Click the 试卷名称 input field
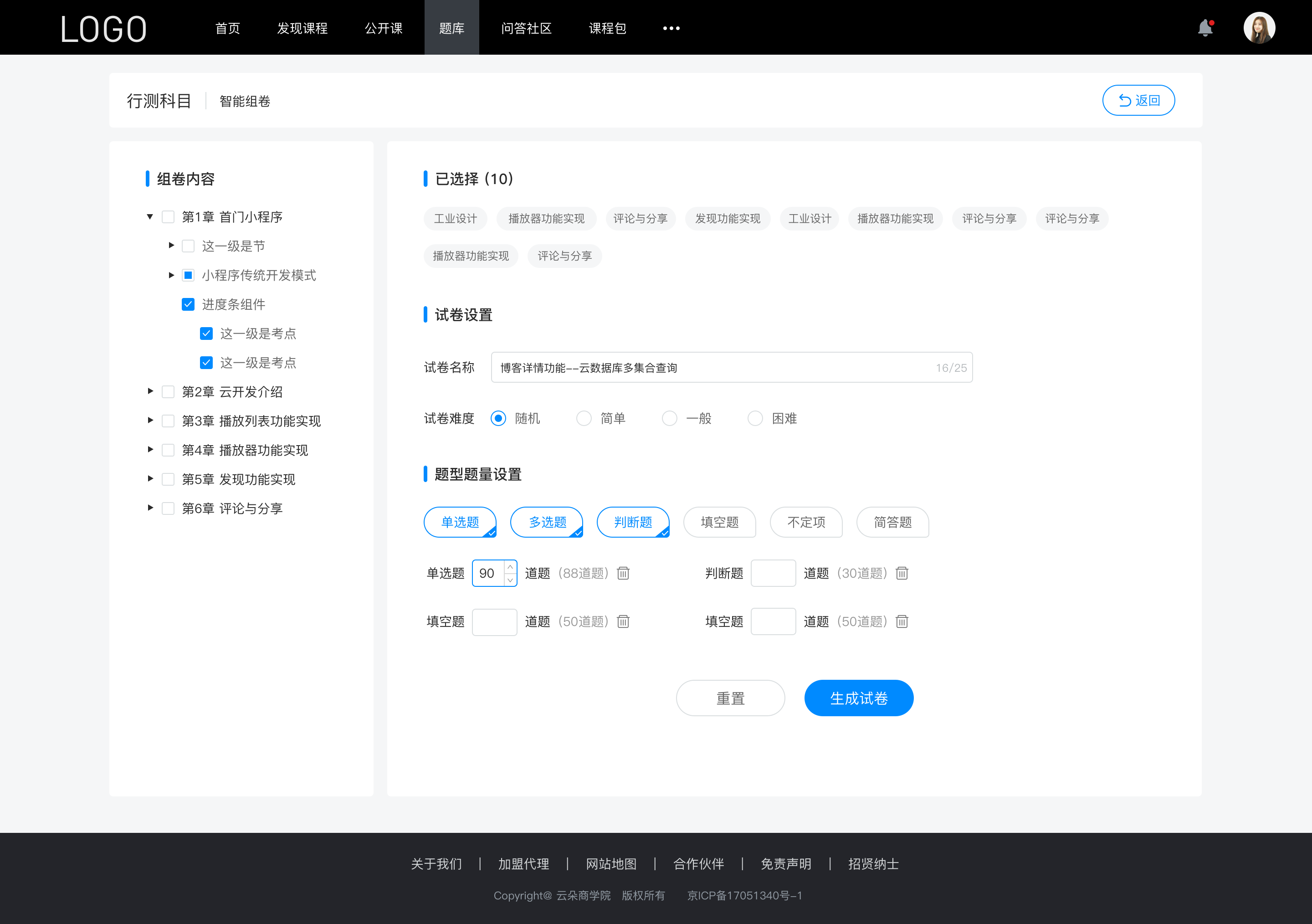 coord(730,367)
